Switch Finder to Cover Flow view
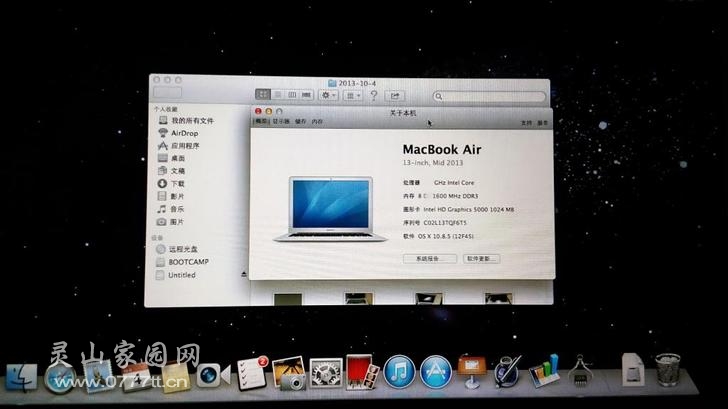Screen dimensions: 728x409 pyautogui.click(x=306, y=95)
